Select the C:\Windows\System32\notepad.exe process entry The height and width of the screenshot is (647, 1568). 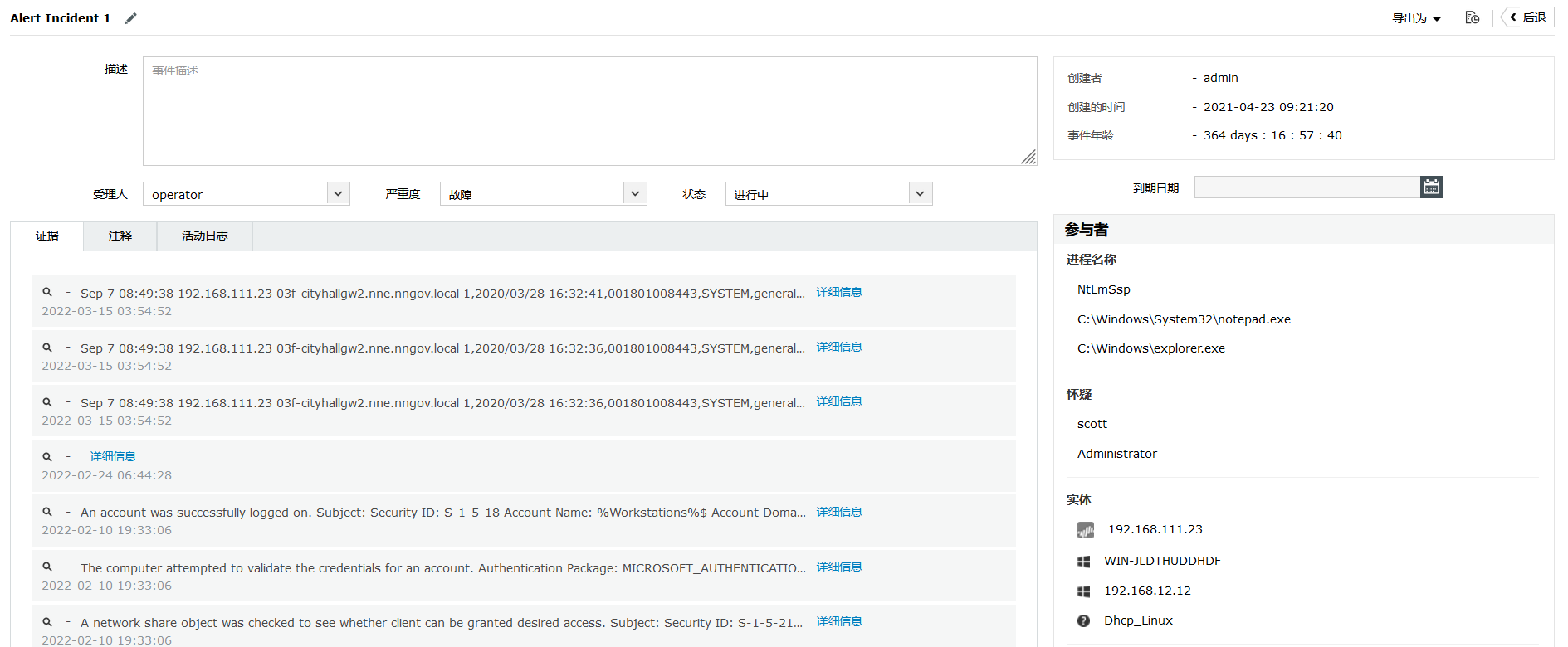point(1184,319)
